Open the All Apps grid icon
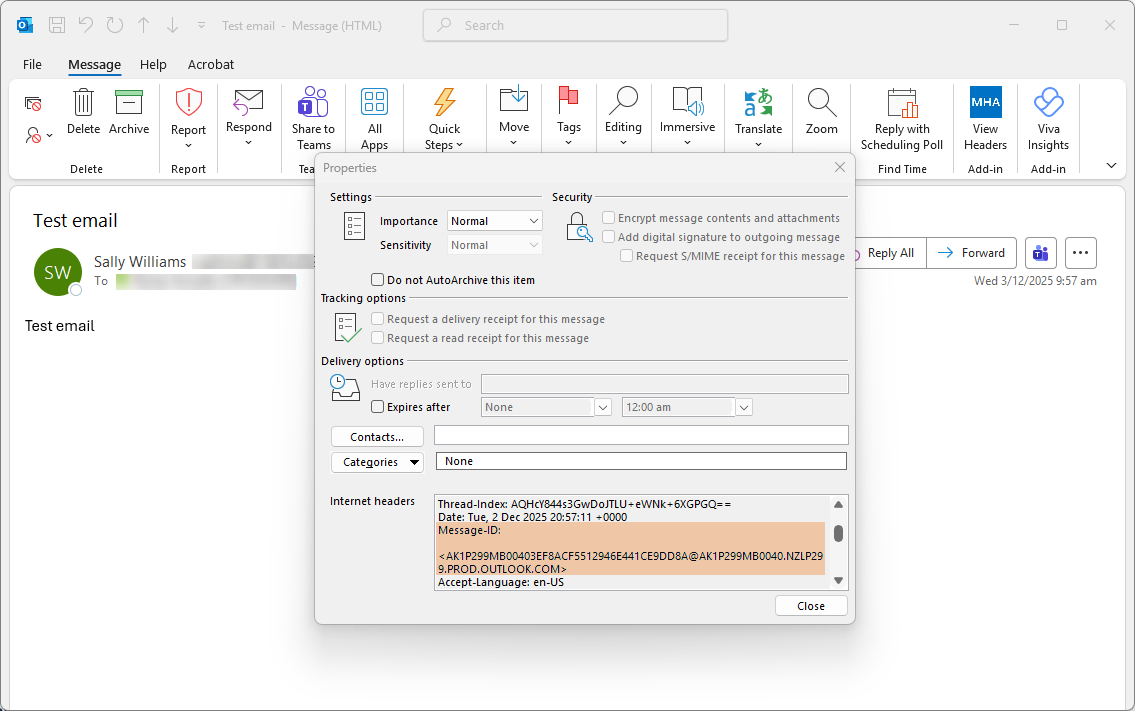Image resolution: width=1135 pixels, height=711 pixels. click(x=374, y=102)
